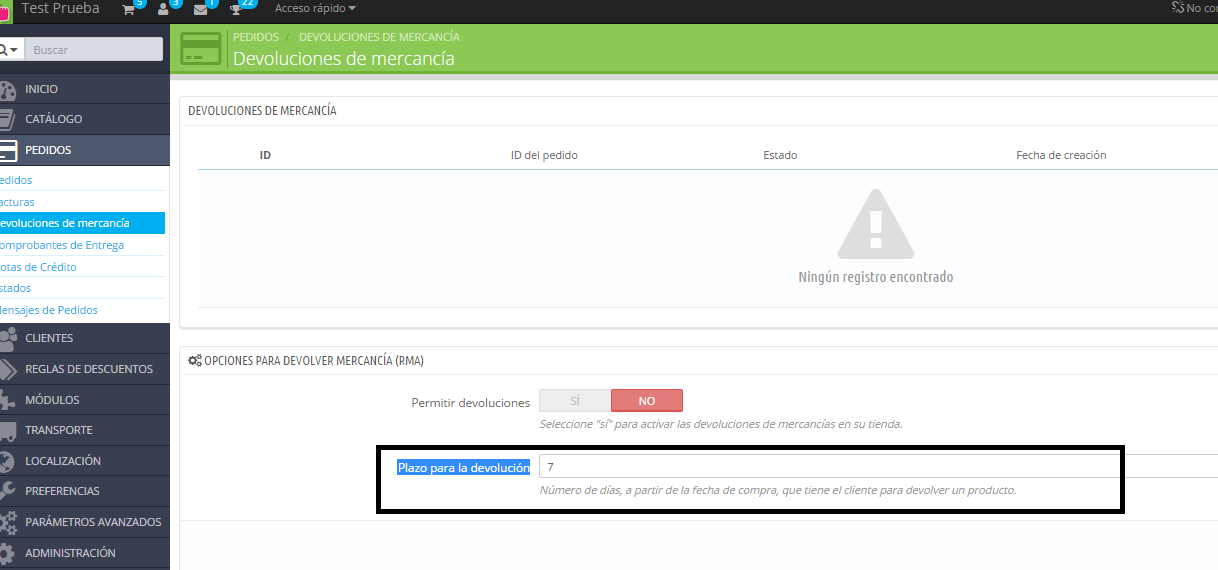
Task: Click the Buscar search box
Action: pyautogui.click(x=94, y=49)
